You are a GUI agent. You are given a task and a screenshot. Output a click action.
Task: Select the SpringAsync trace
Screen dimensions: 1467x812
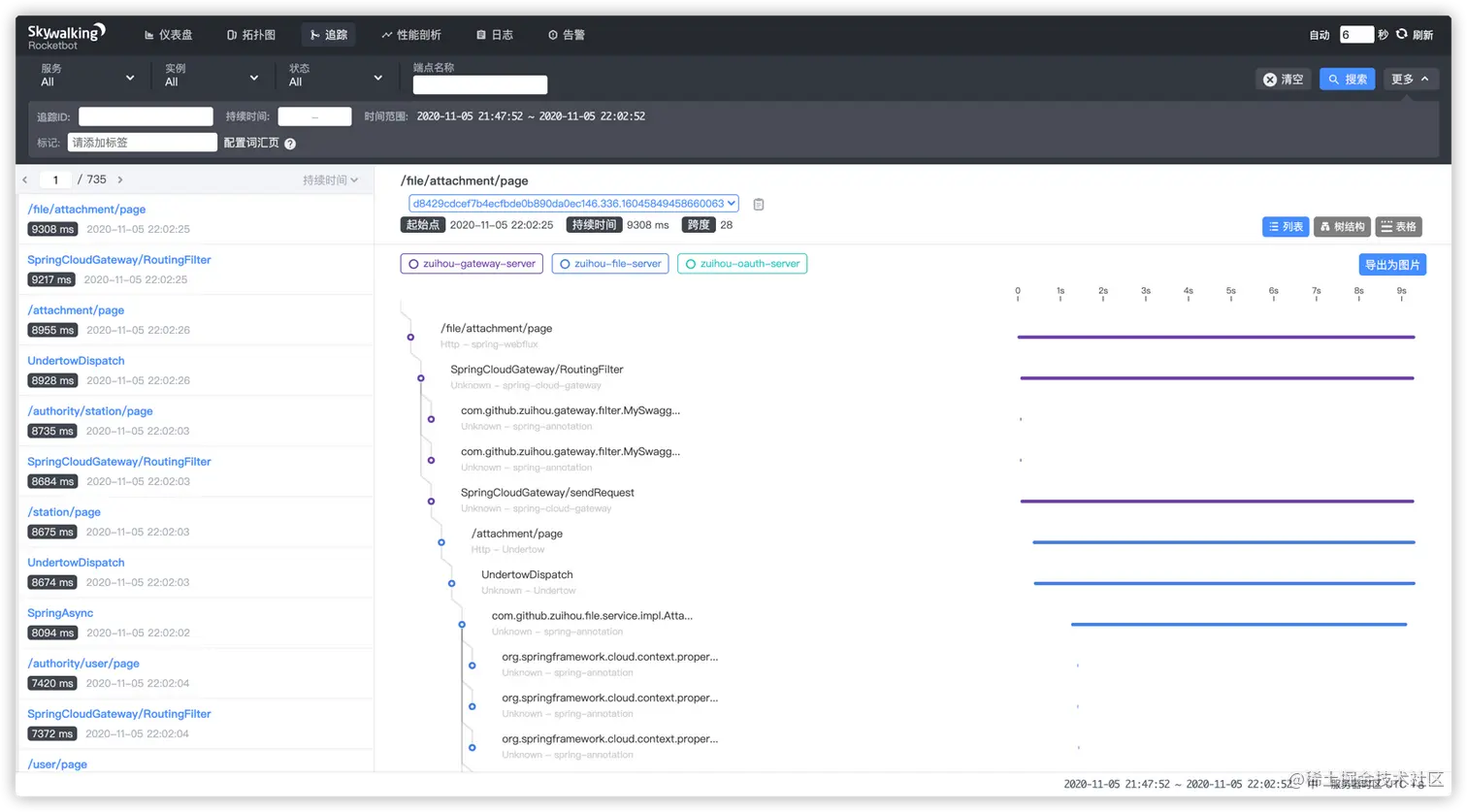(195, 623)
